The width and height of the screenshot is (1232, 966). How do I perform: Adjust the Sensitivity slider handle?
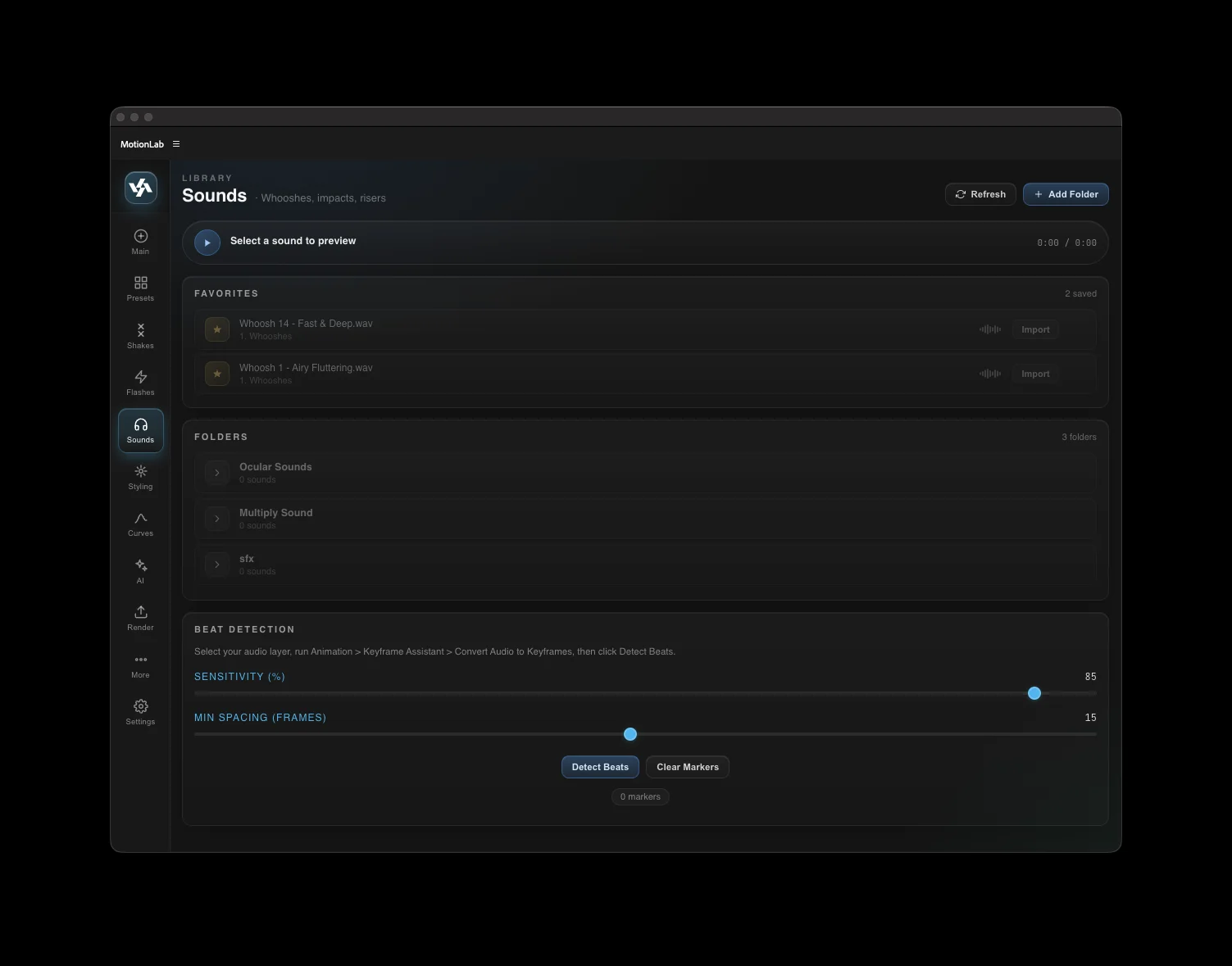tap(1034, 693)
